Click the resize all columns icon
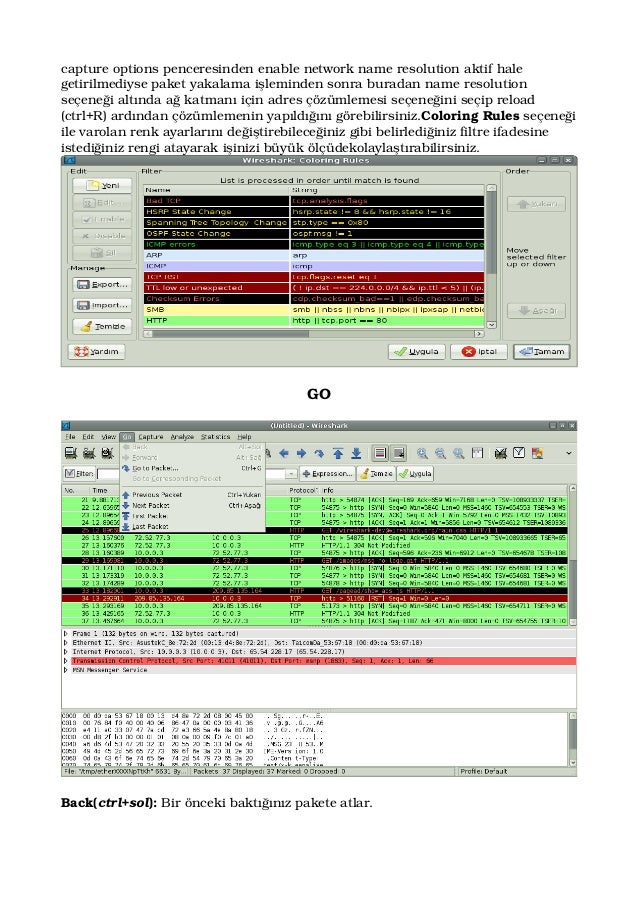The width and height of the screenshot is (638, 903). pyautogui.click(x=477, y=453)
